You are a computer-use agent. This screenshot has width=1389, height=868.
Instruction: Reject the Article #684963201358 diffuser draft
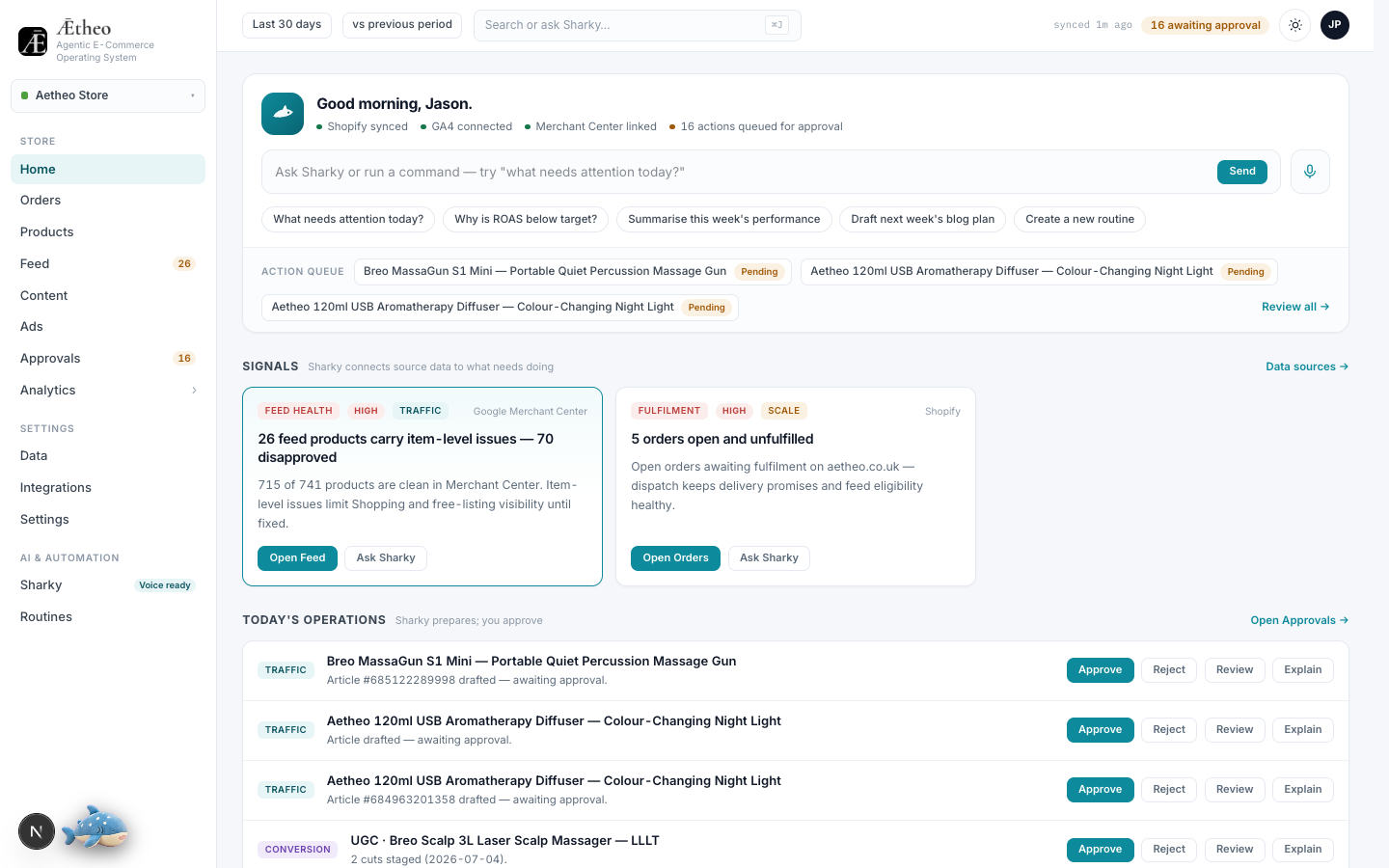point(1169,790)
